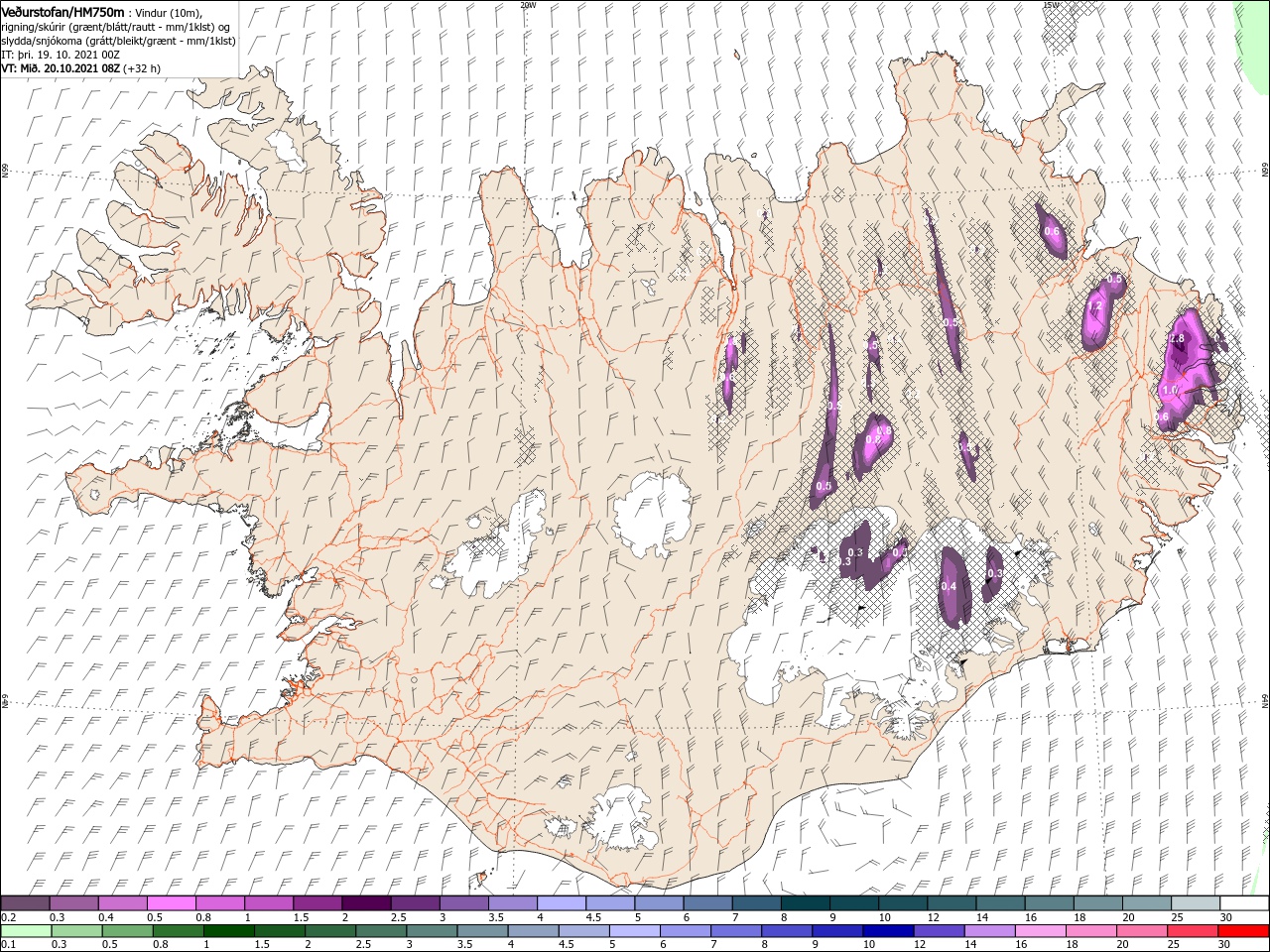This screenshot has width=1270, height=952.
Task: Pick the palest green first swatch of the rain legend
Action: click(25, 931)
